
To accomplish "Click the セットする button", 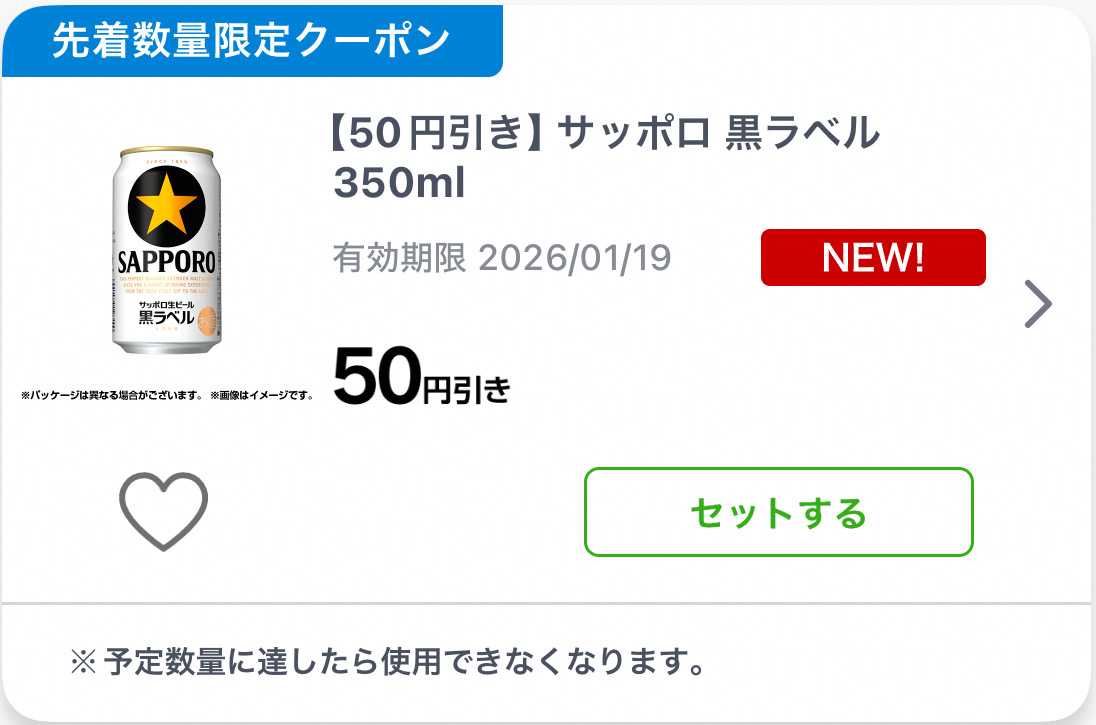I will (x=779, y=512).
